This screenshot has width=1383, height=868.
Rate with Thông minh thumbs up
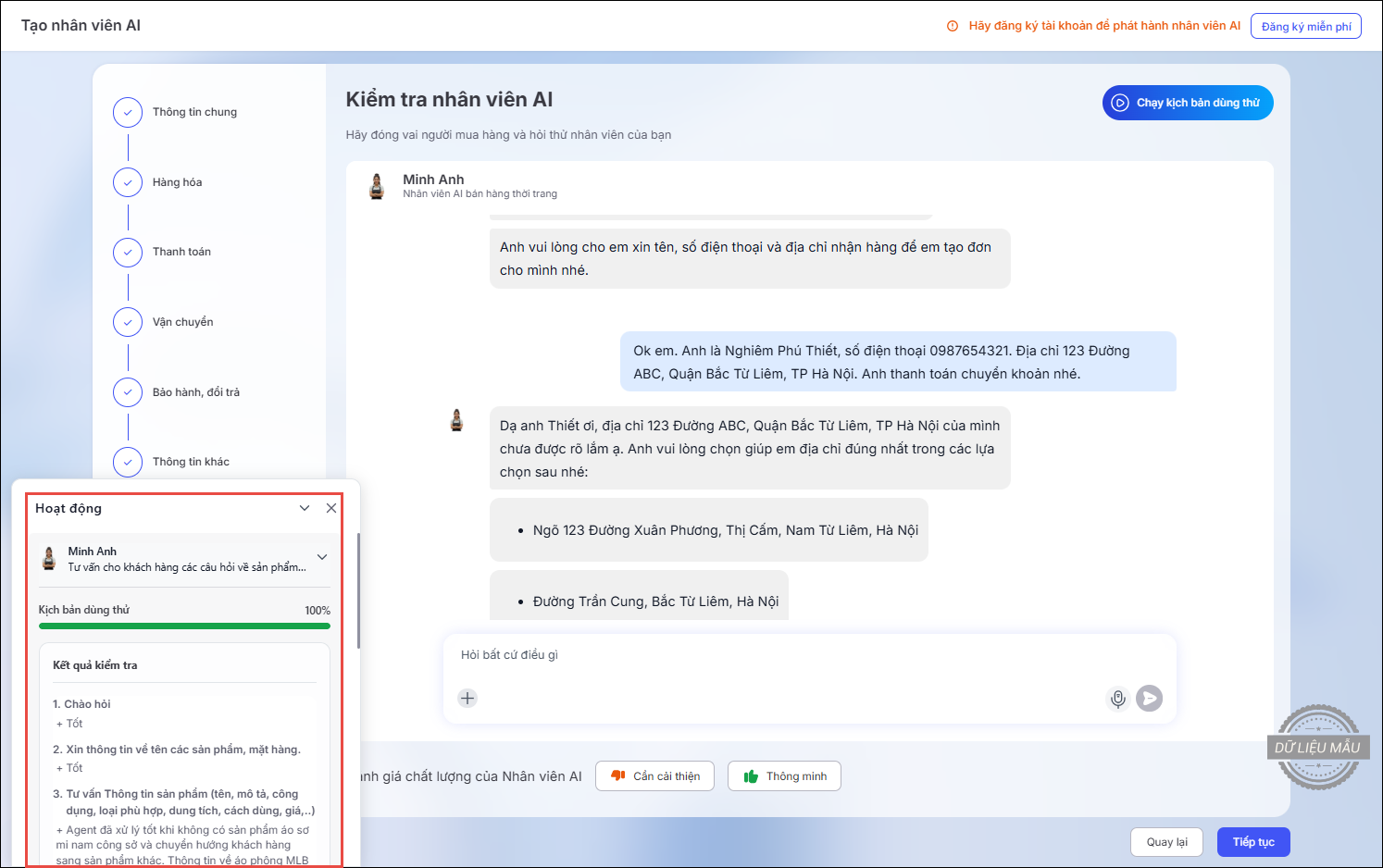coord(784,776)
